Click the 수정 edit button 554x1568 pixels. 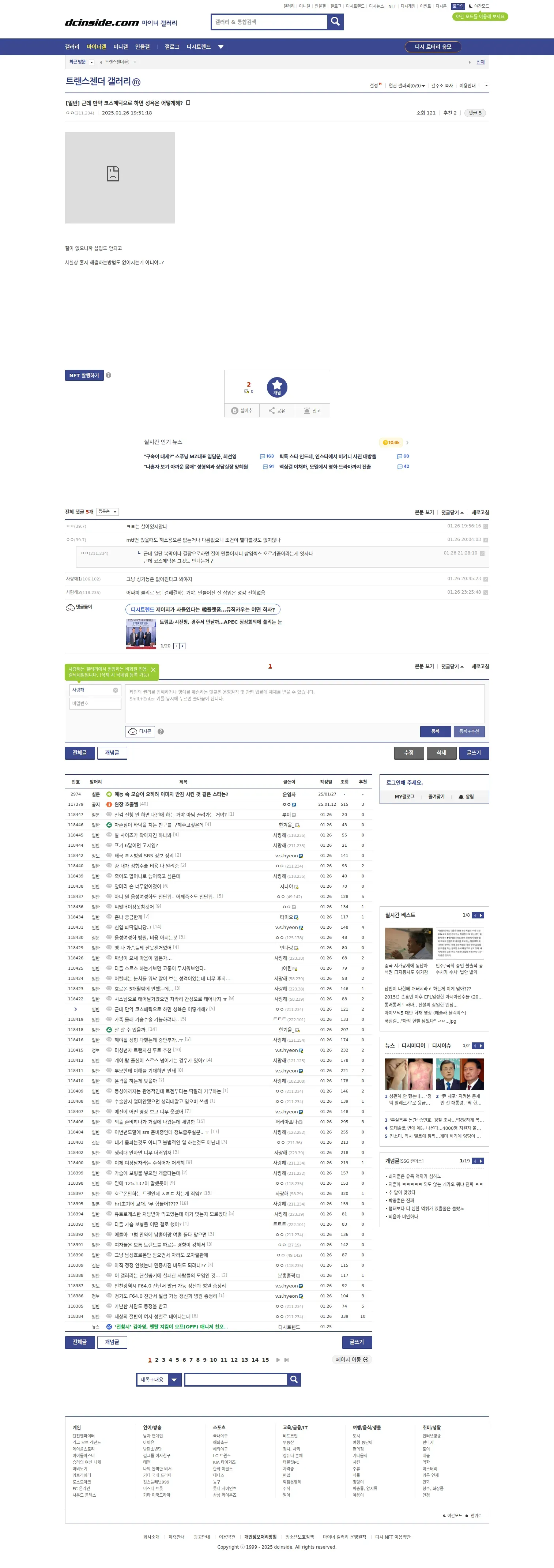click(409, 753)
